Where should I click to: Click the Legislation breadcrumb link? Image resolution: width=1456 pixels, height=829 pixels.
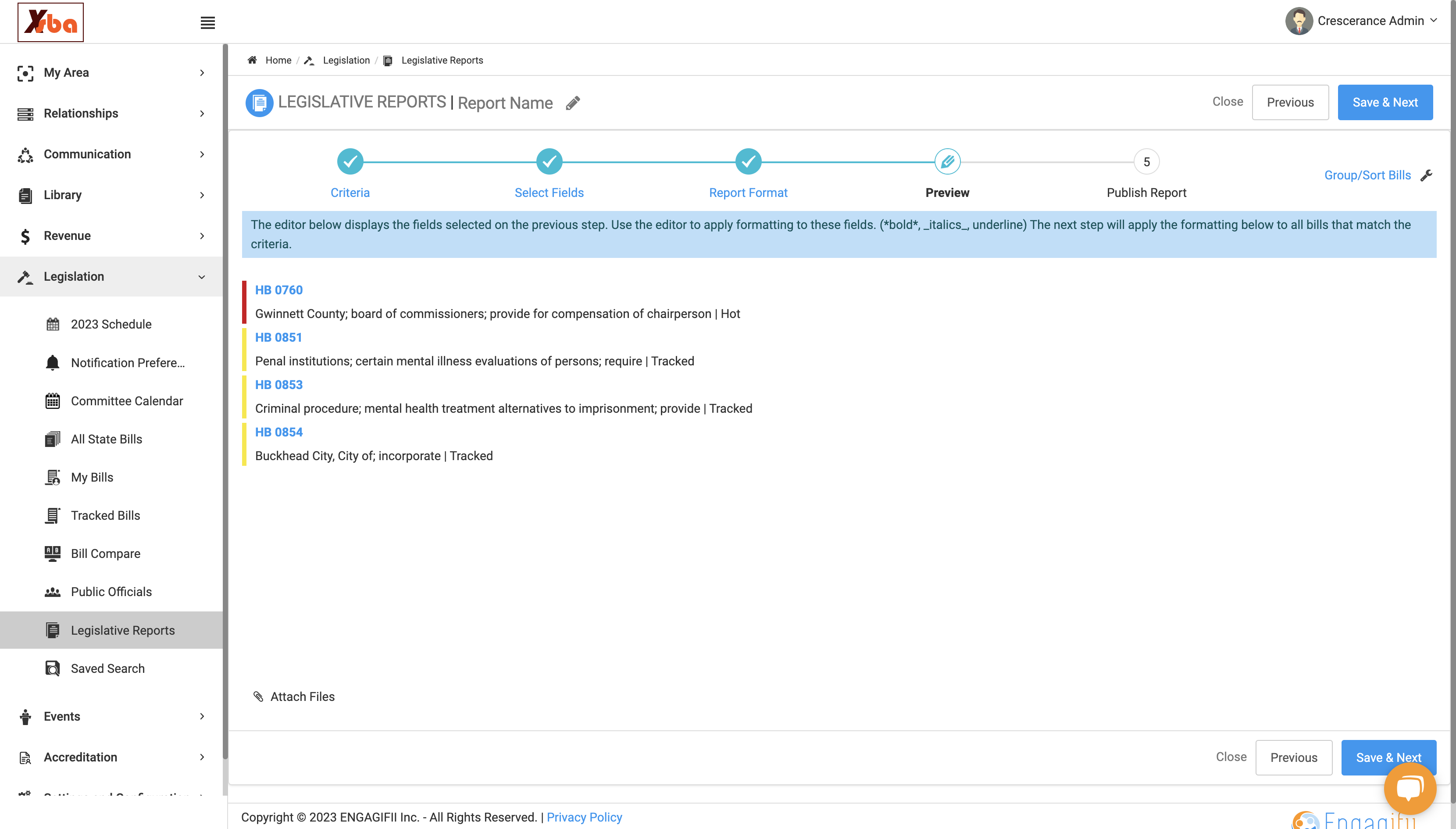pyautogui.click(x=346, y=61)
